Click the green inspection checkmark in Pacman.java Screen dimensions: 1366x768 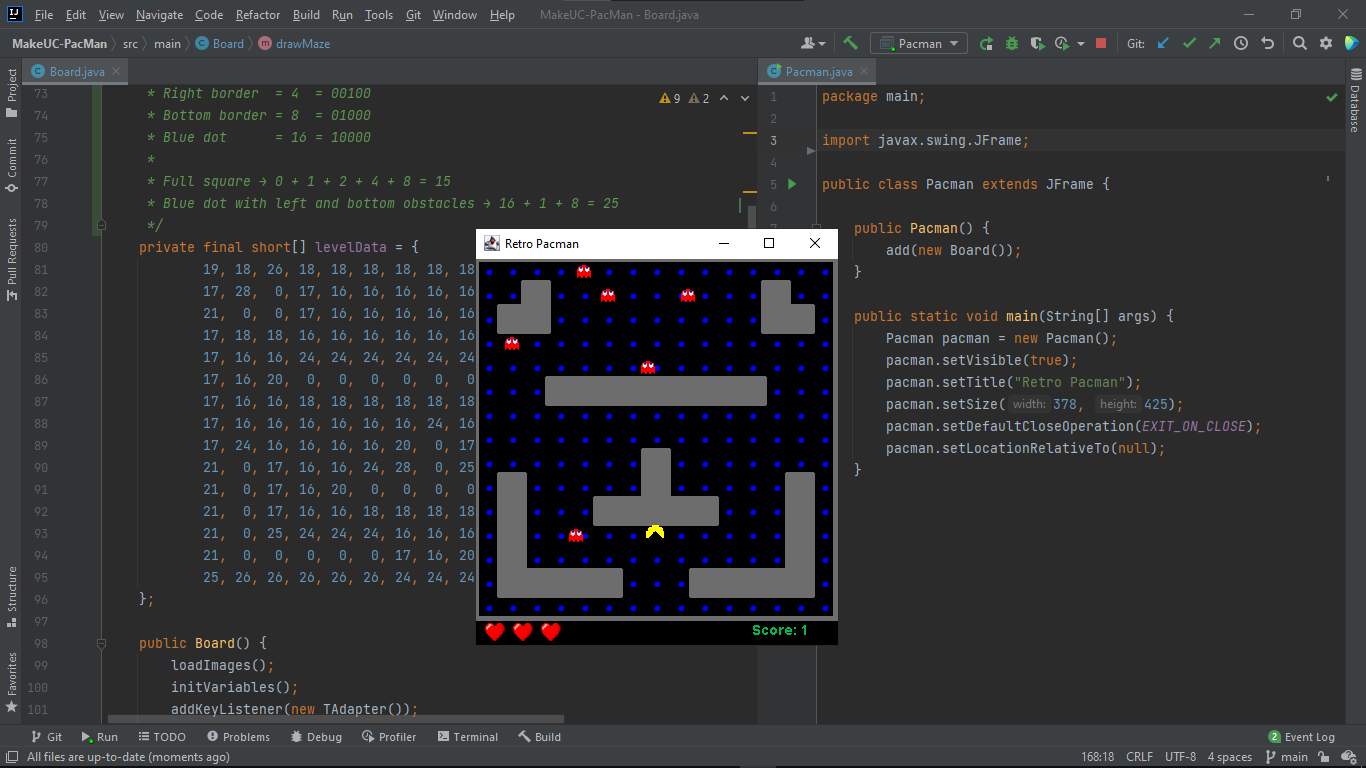(x=1331, y=98)
